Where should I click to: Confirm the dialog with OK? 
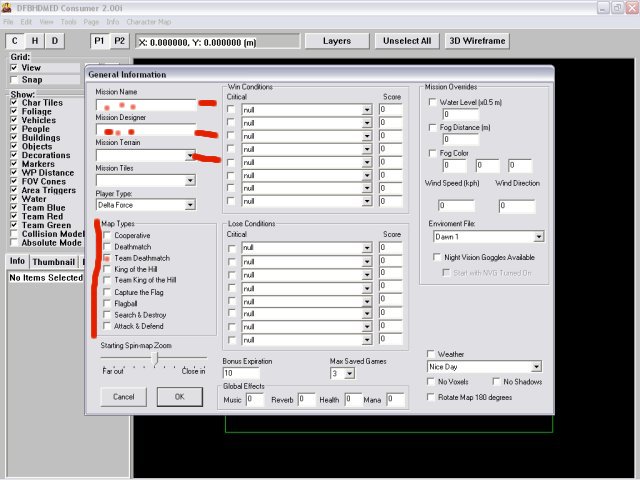coord(178,397)
